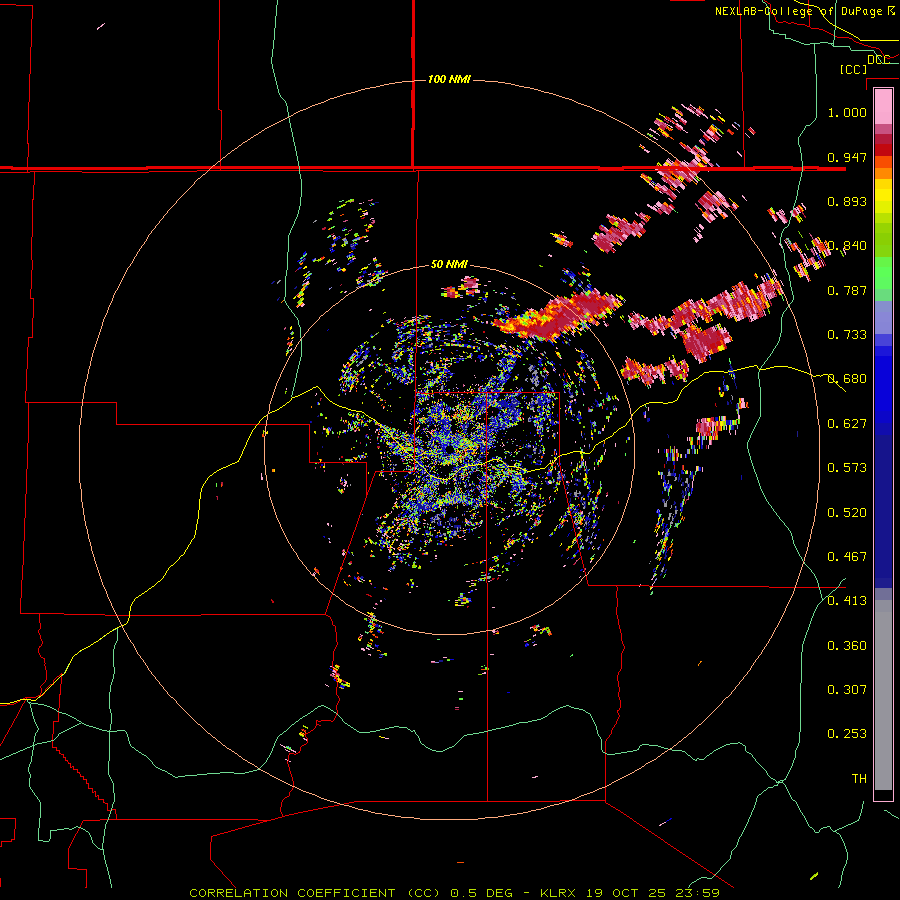Click the 0.840 legend value

pos(847,246)
